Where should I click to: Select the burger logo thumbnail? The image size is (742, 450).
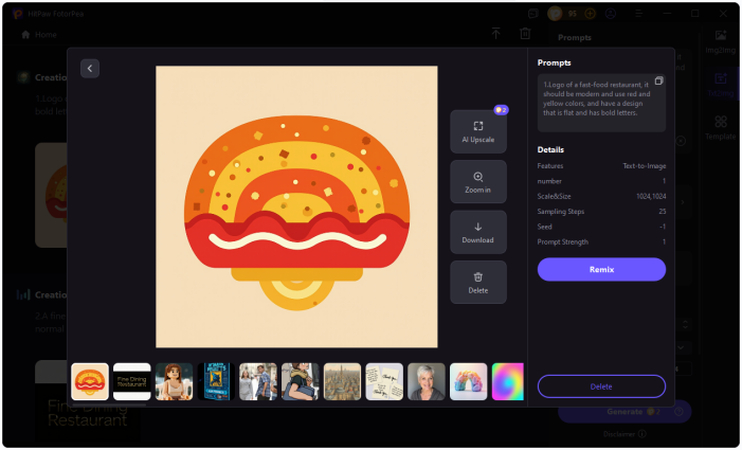(x=90, y=381)
